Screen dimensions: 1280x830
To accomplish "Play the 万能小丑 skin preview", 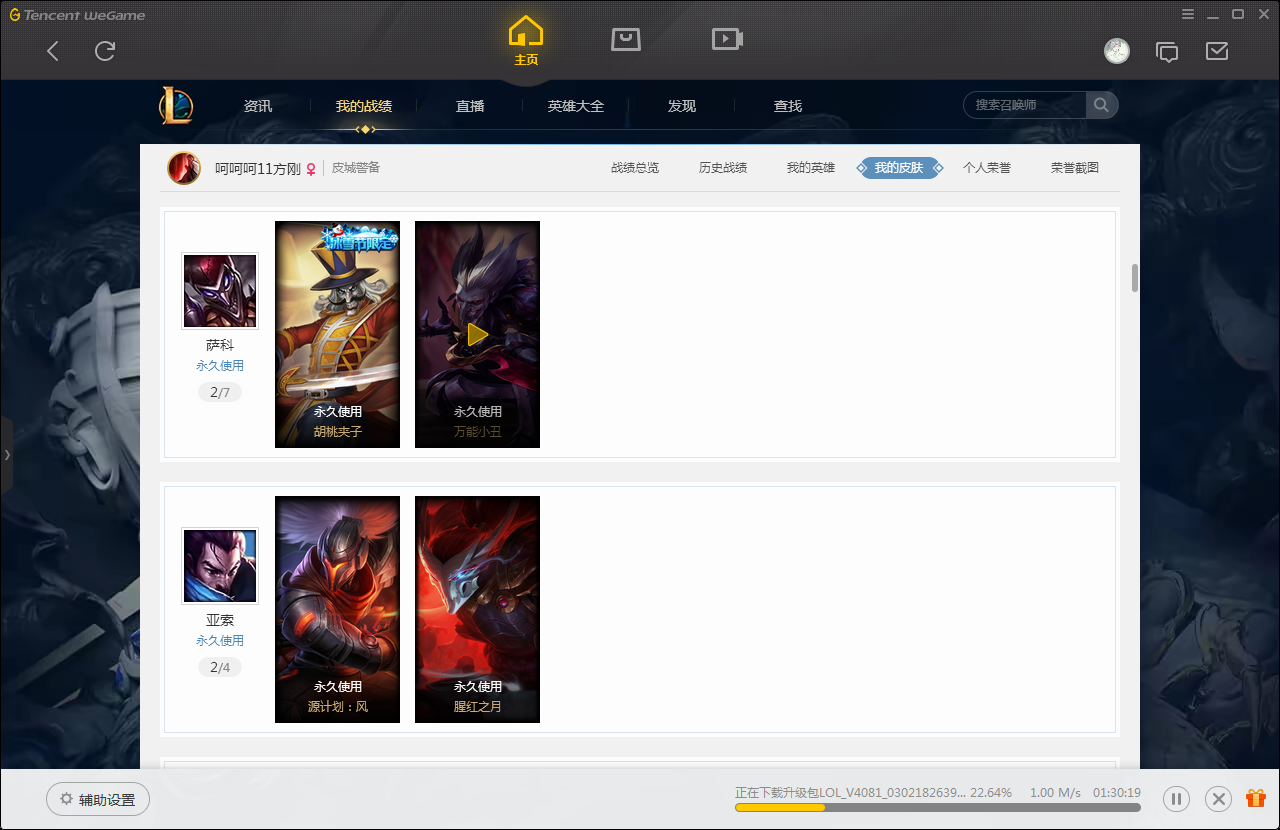I will pos(477,334).
